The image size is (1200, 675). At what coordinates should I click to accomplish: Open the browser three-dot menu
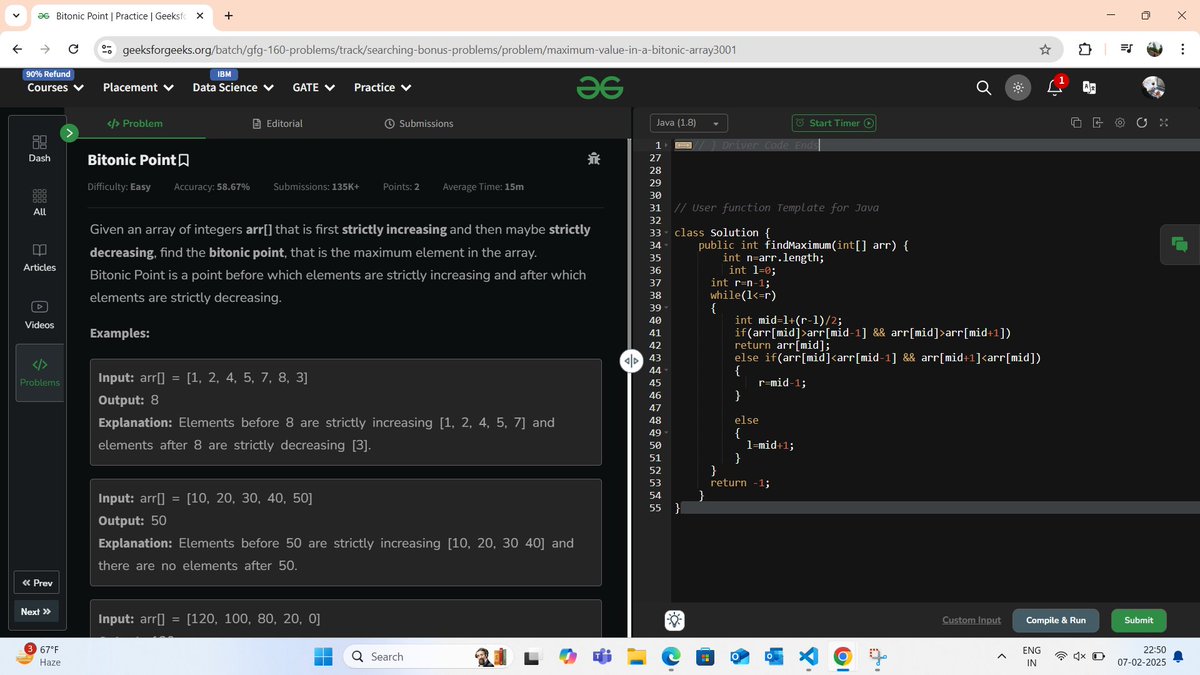point(1182,50)
